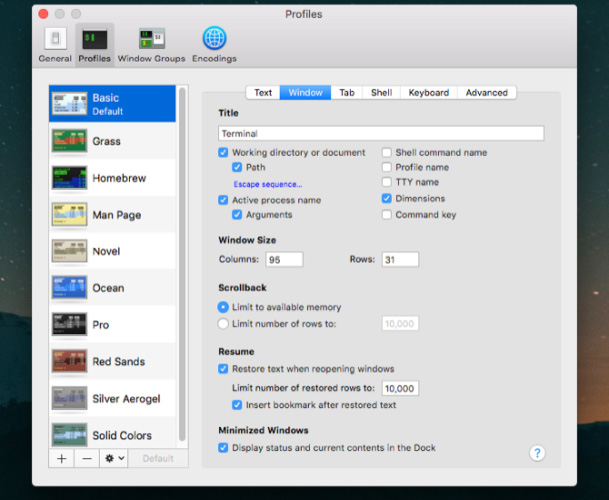
Task: Select the Ocean profile
Action: [x=108, y=288]
